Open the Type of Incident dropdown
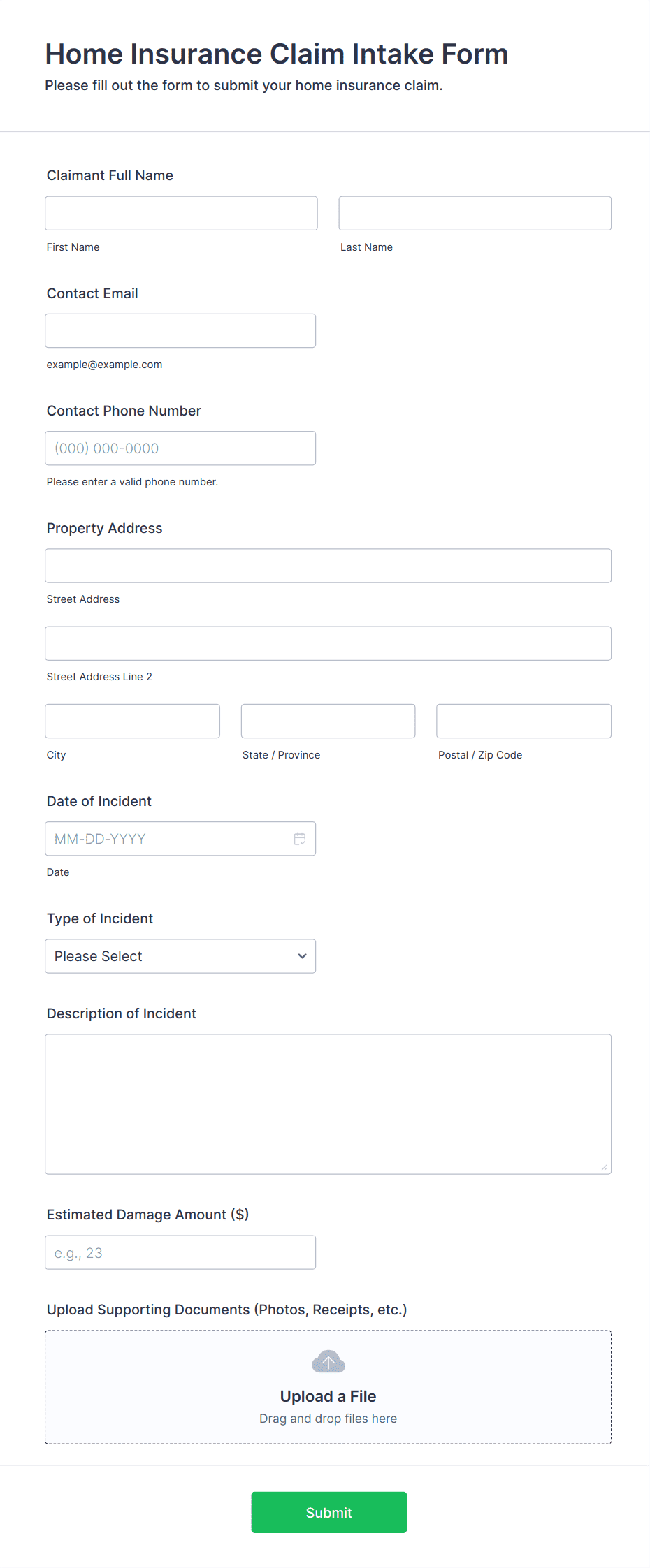This screenshot has width=650, height=1568. coord(180,956)
